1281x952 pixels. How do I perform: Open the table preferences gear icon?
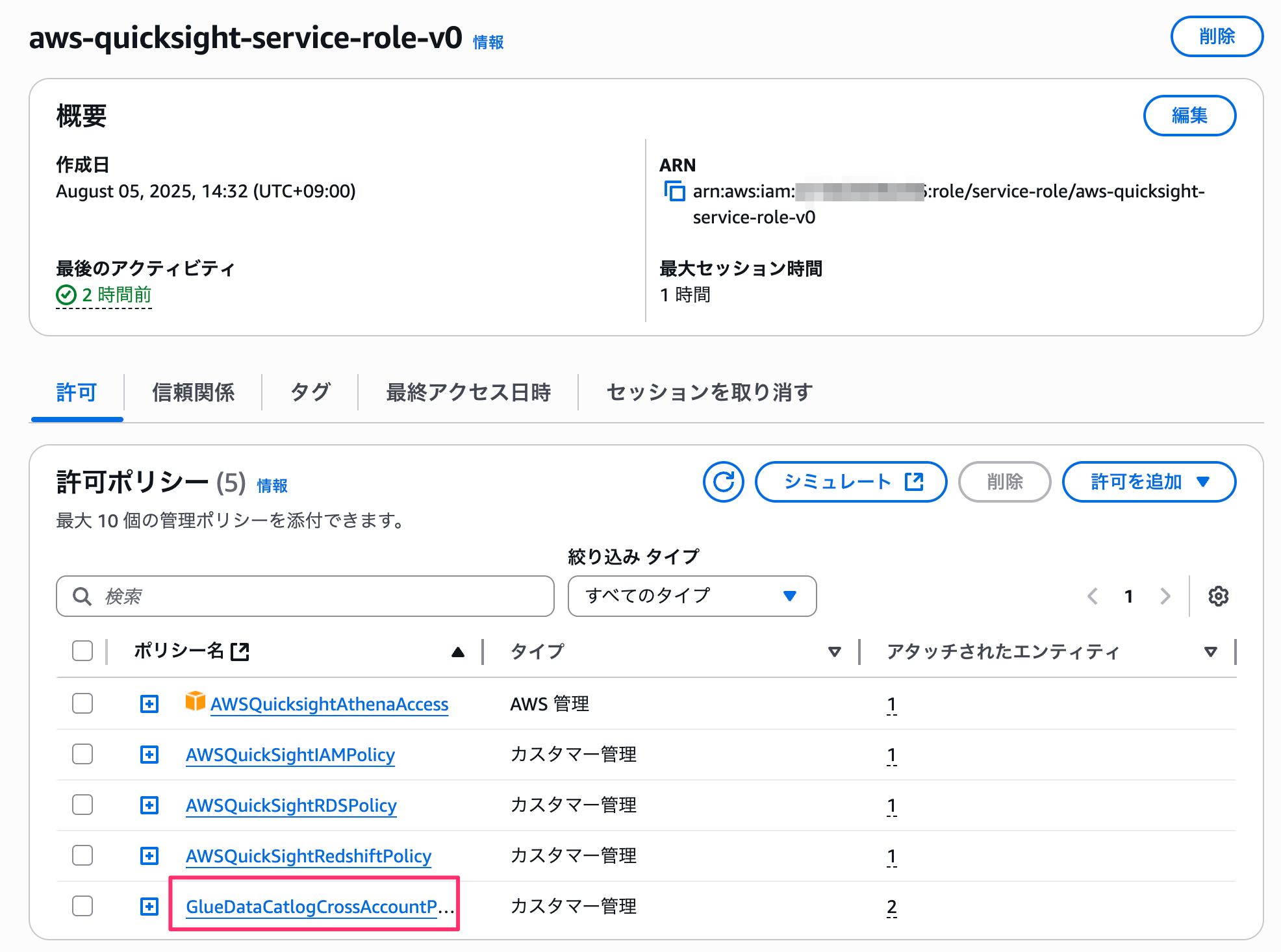coord(1218,596)
